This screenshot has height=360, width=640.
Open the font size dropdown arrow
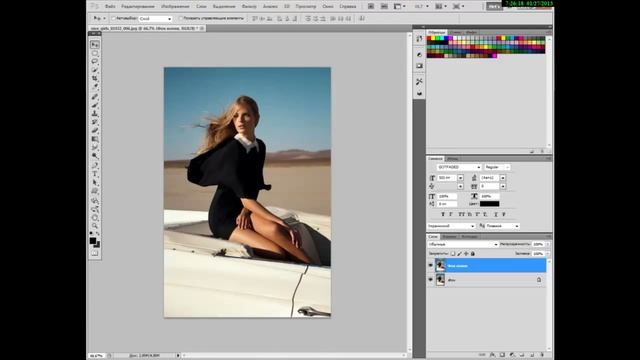pyautogui.click(x=460, y=178)
